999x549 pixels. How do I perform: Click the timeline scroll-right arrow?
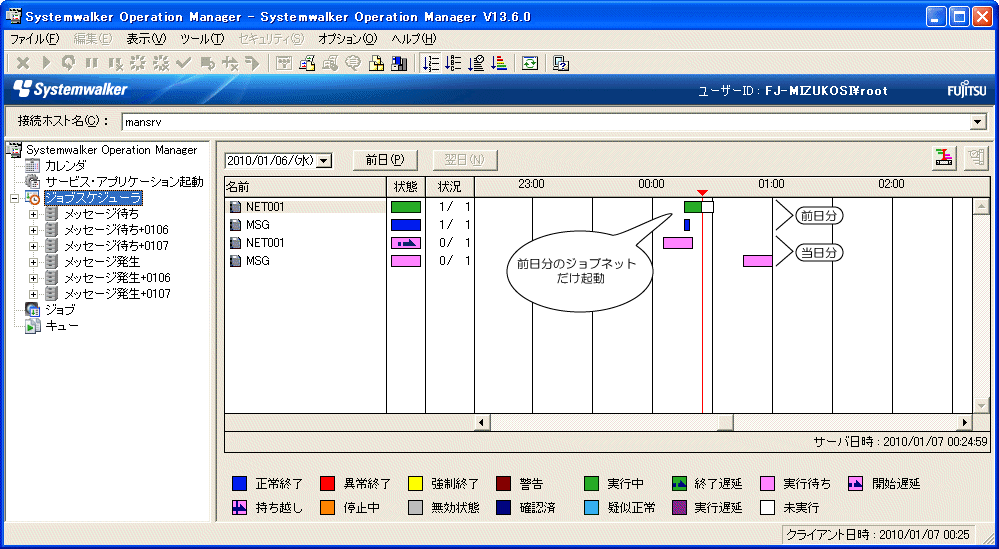coord(965,422)
